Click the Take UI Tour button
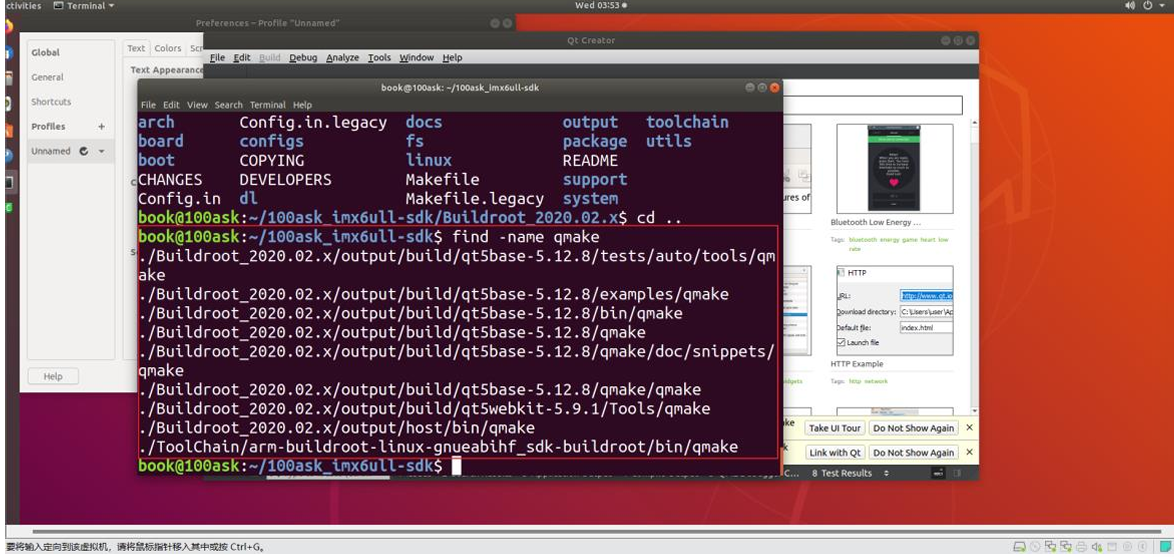The width and height of the screenshot is (1174, 557). click(x=835, y=428)
